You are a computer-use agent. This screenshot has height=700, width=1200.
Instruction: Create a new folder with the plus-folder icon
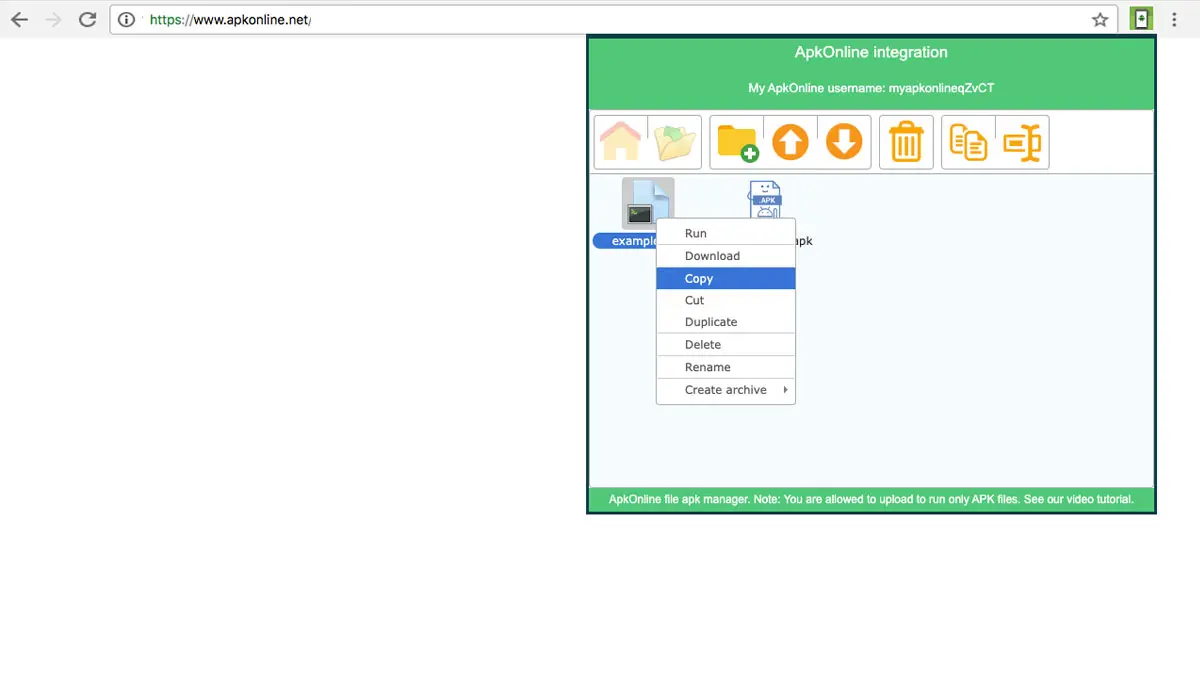tap(737, 142)
